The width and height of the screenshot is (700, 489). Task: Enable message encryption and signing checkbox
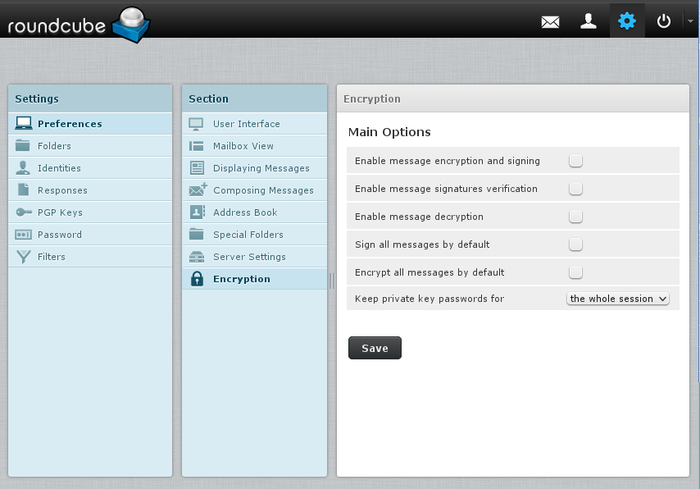tap(575, 160)
